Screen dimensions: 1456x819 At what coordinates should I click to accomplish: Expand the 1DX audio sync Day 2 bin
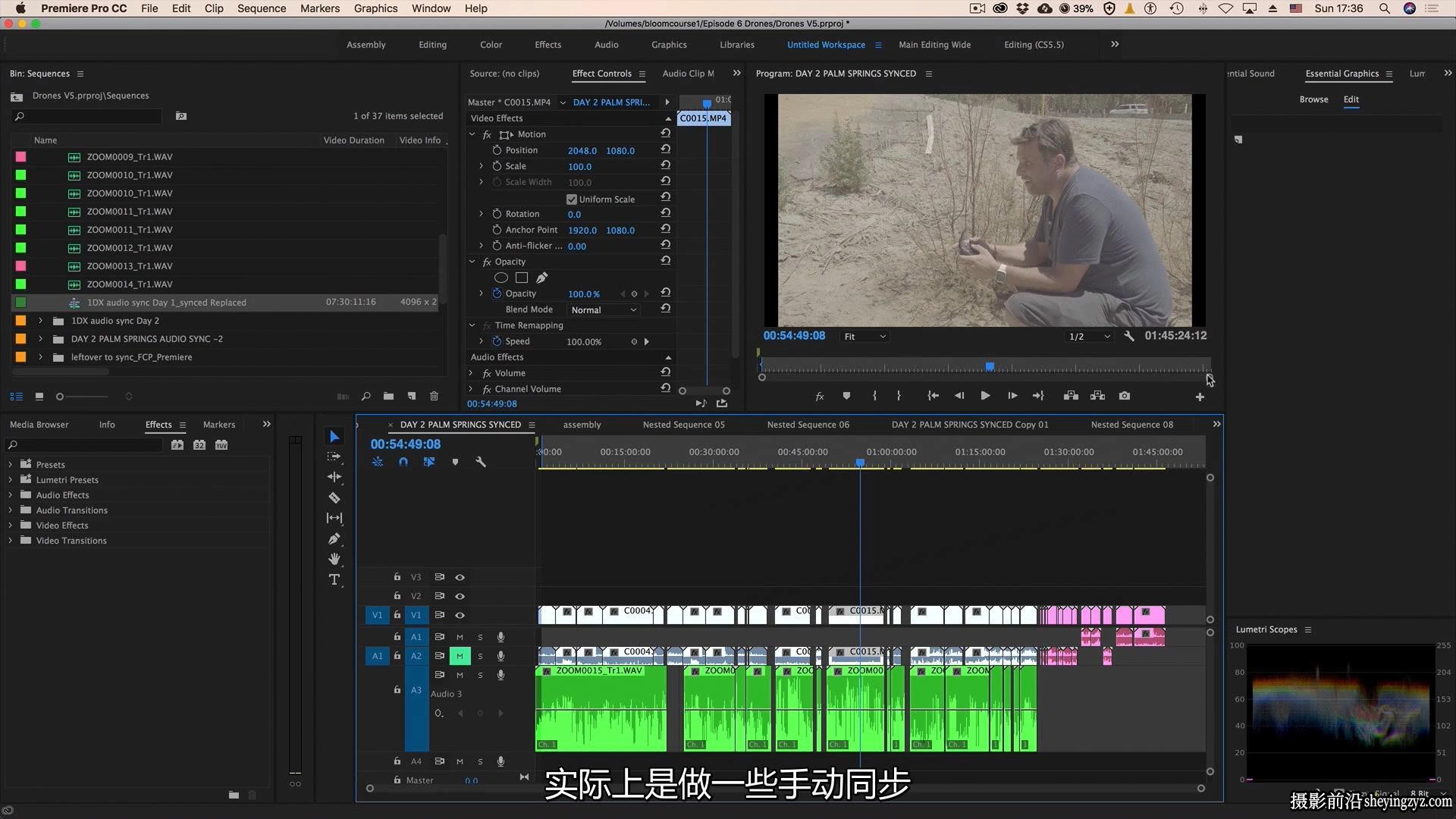pyautogui.click(x=40, y=321)
